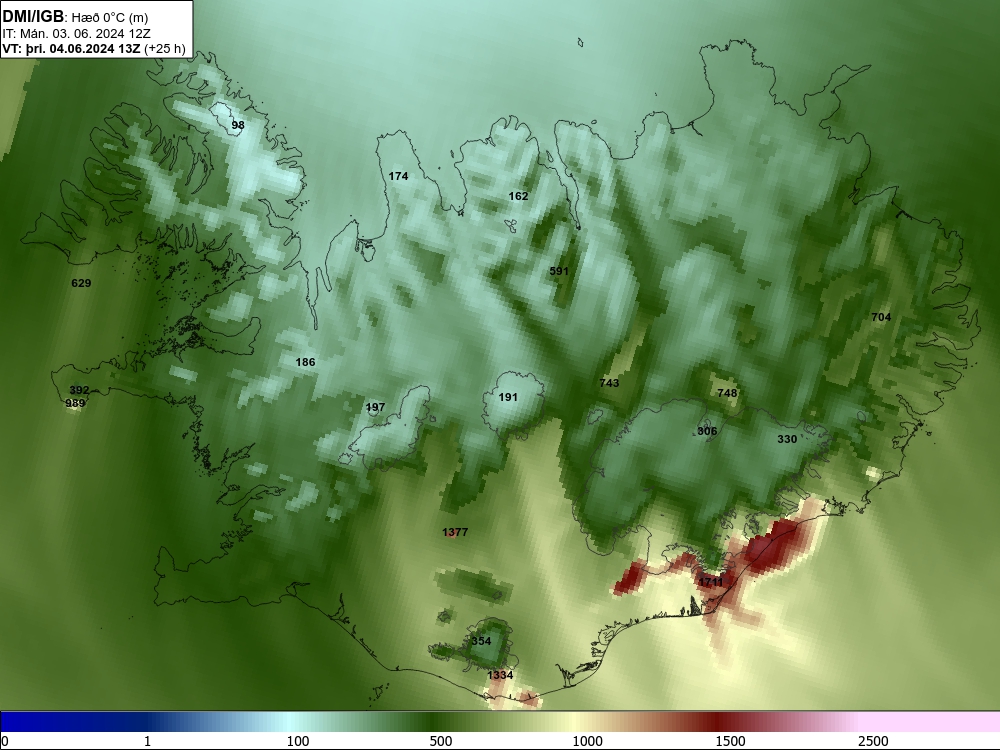Click the 1000 mark on the color bar

[587, 741]
